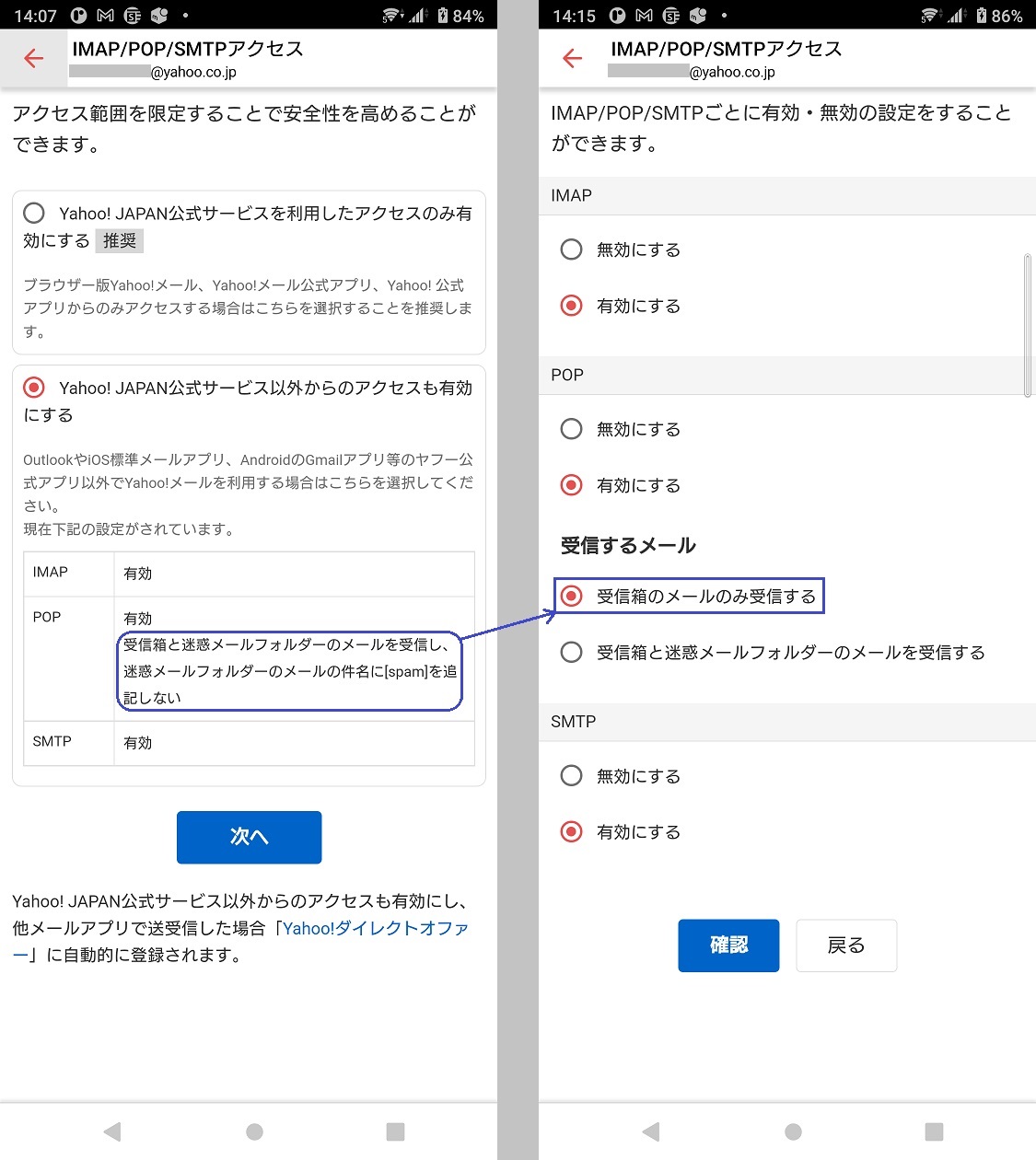Tap the red back arrow on left screen

tap(34, 59)
